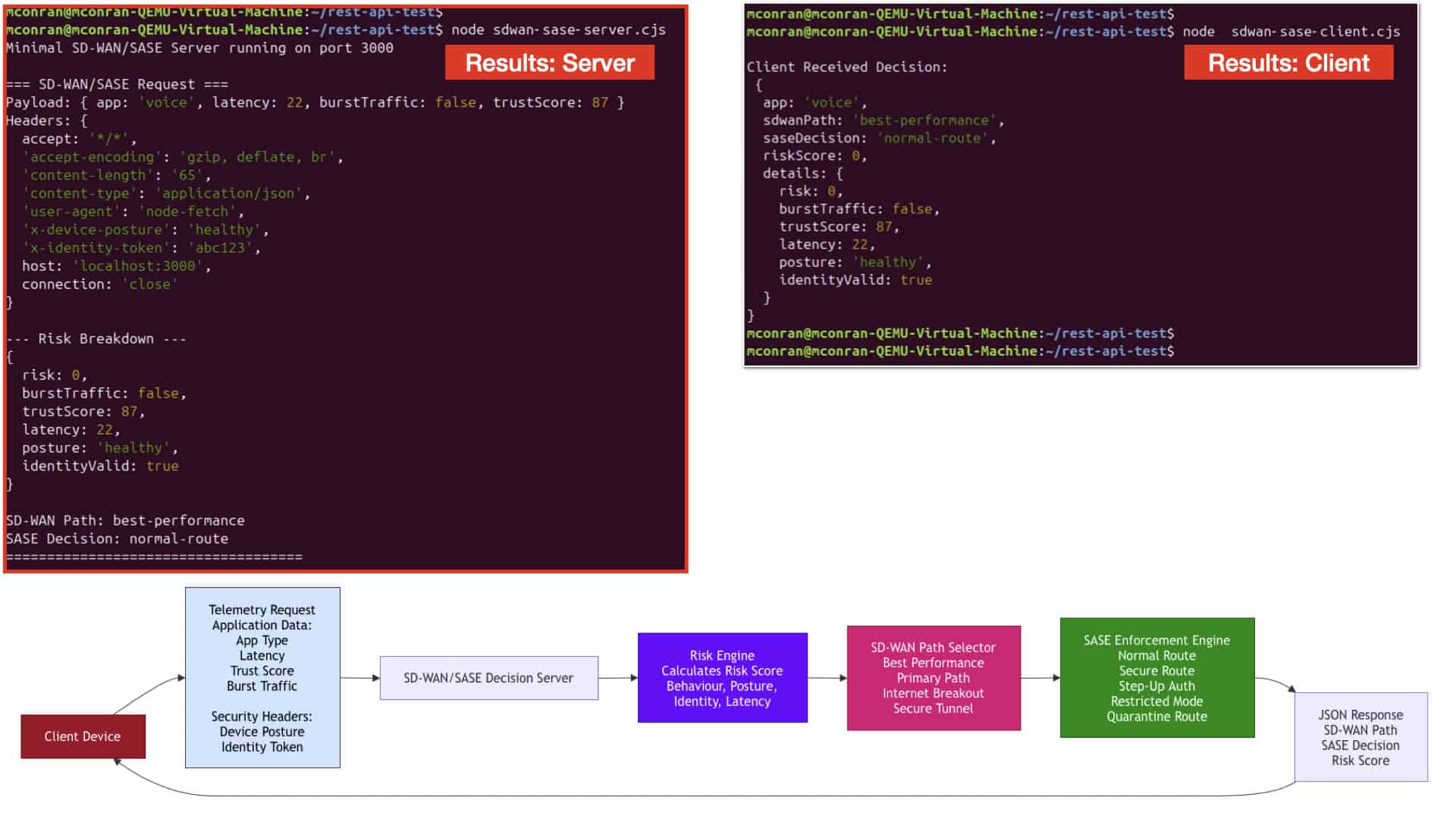This screenshot has height=819, width=1456.
Task: Select 'Quarantine Route' in the Enforcement Engine box
Action: [1157, 717]
